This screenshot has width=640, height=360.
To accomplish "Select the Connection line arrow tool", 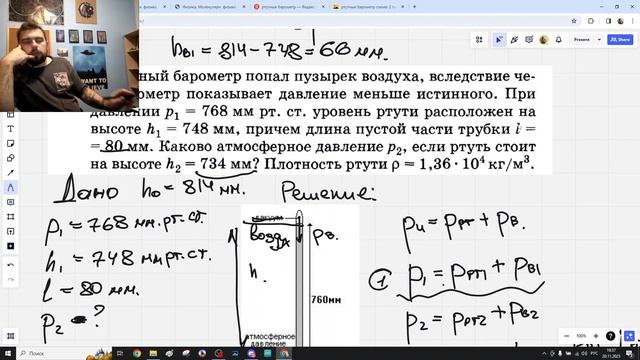I will click(x=11, y=173).
